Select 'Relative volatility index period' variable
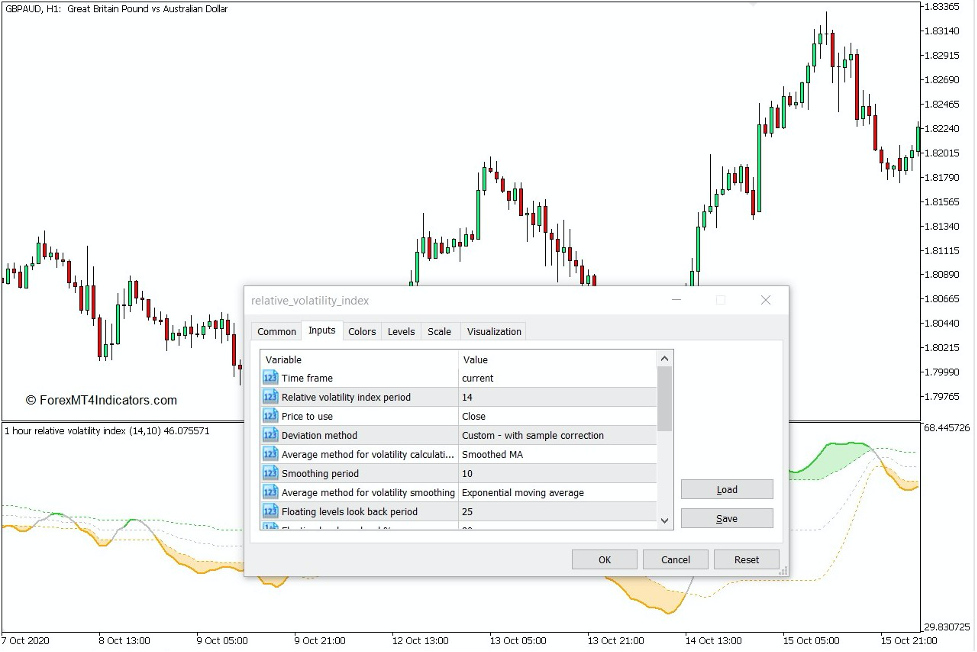This screenshot has width=977, height=652. click(346, 397)
